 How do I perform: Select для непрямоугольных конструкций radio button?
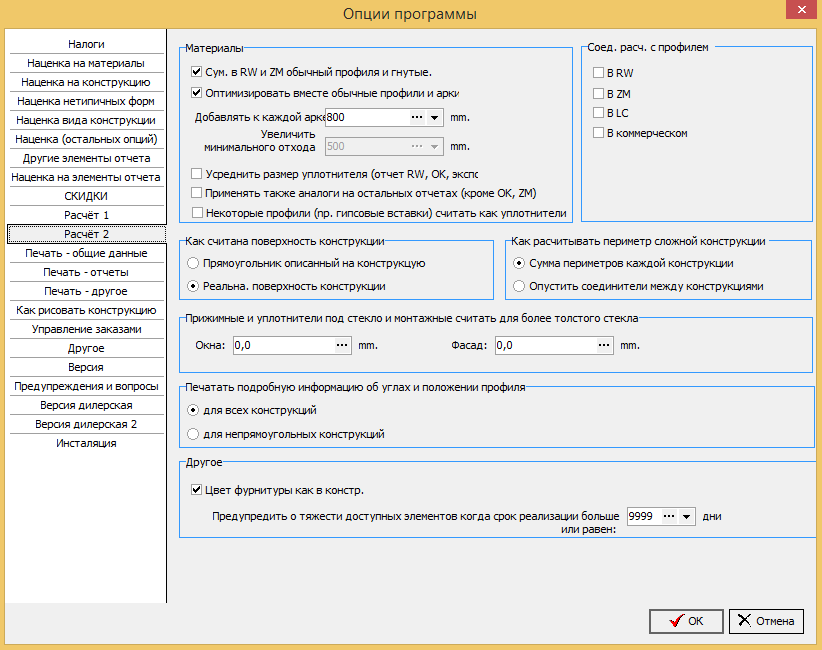tap(193, 434)
